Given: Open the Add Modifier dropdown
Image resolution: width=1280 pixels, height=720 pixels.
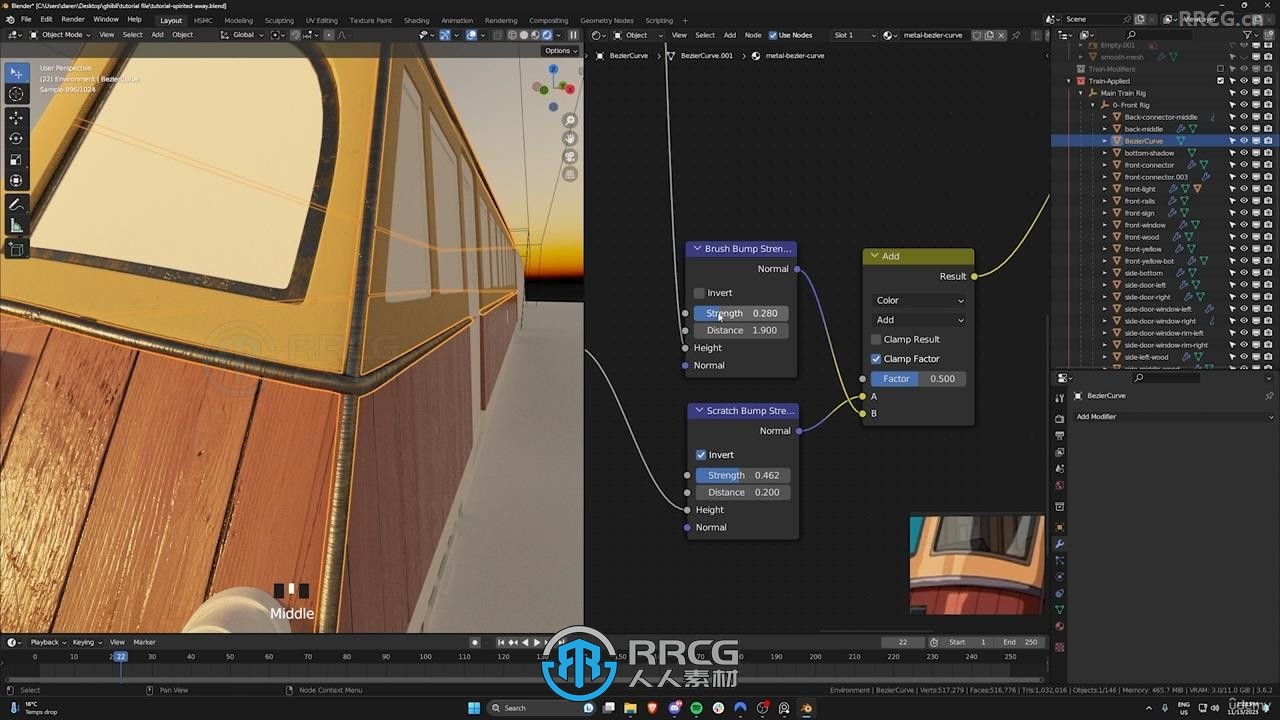Looking at the screenshot, I should click(1174, 417).
